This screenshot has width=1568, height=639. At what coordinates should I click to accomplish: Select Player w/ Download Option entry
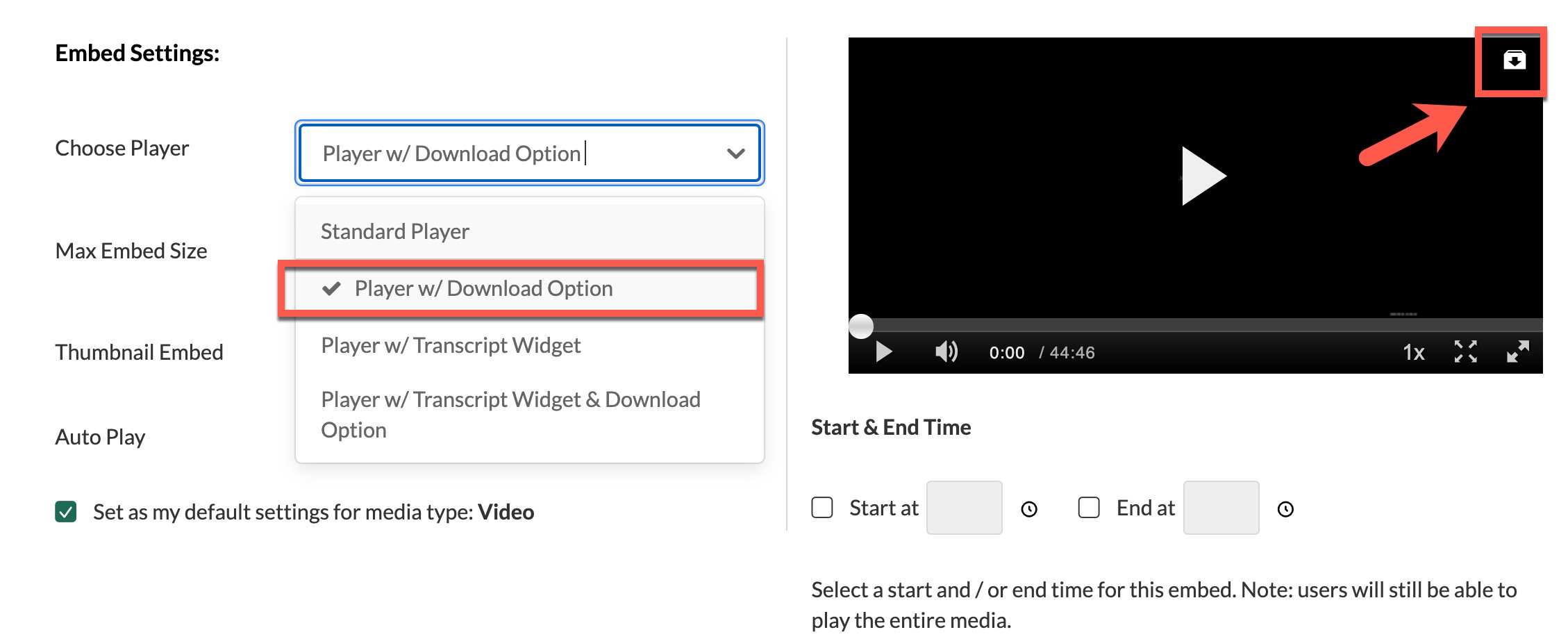[483, 288]
